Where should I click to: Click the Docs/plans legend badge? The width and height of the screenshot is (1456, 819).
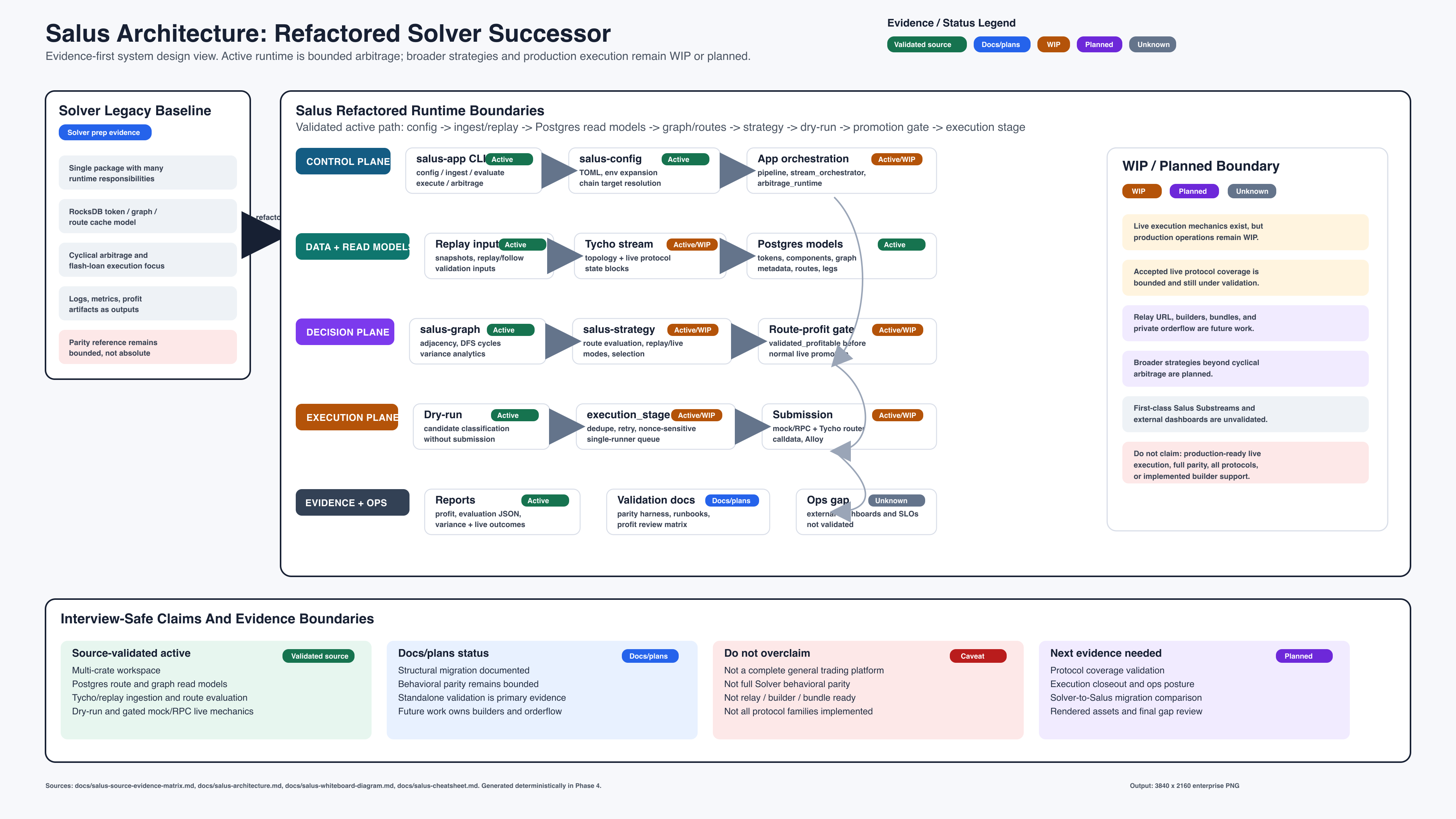pyautogui.click(x=1001, y=45)
